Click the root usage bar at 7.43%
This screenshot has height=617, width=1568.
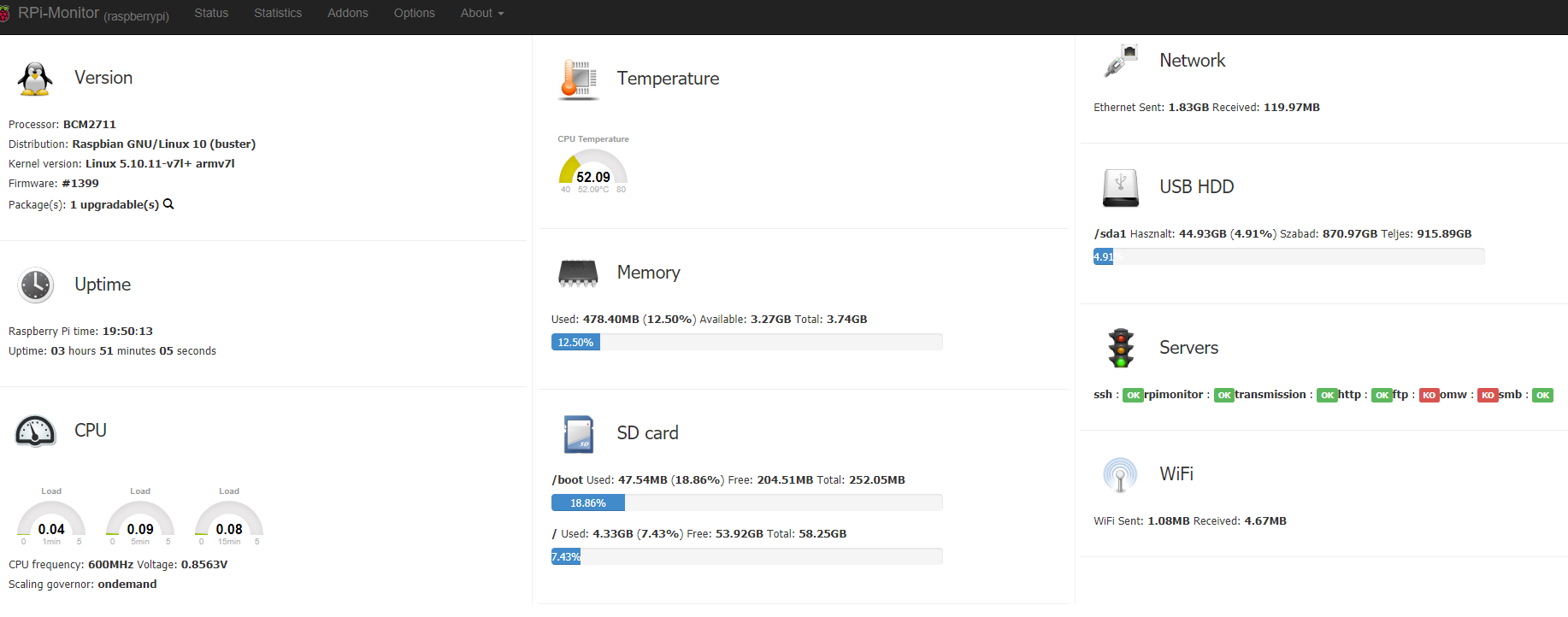tap(746, 556)
